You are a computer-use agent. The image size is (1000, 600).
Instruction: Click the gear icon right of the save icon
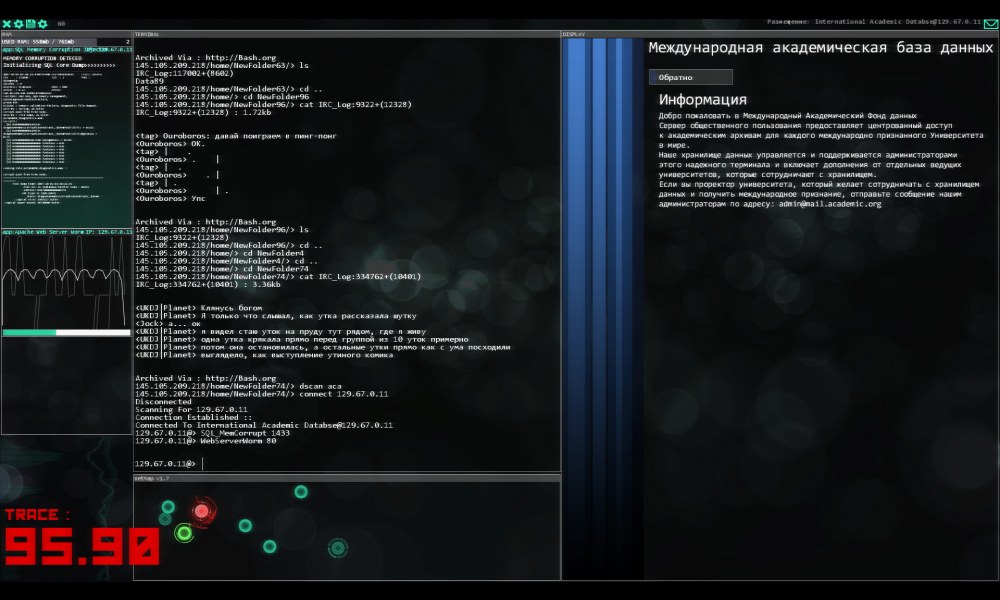pos(43,24)
